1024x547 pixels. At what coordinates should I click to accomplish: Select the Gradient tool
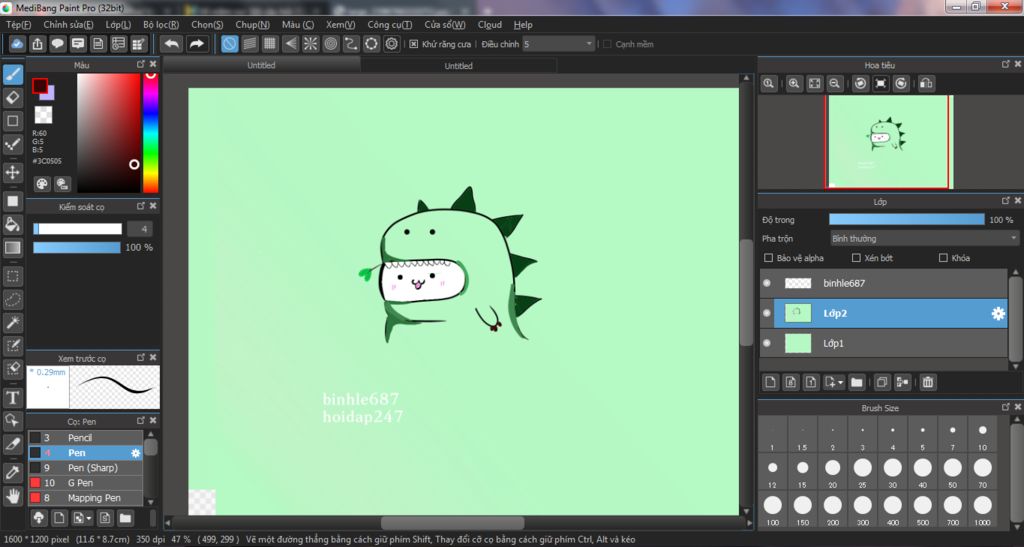[x=12, y=248]
